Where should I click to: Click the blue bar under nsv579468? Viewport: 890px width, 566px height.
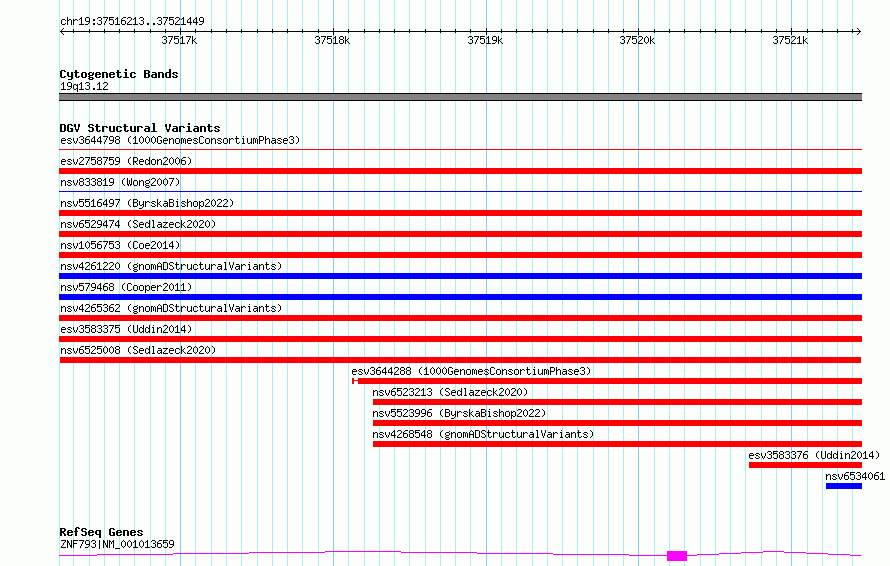coord(460,297)
